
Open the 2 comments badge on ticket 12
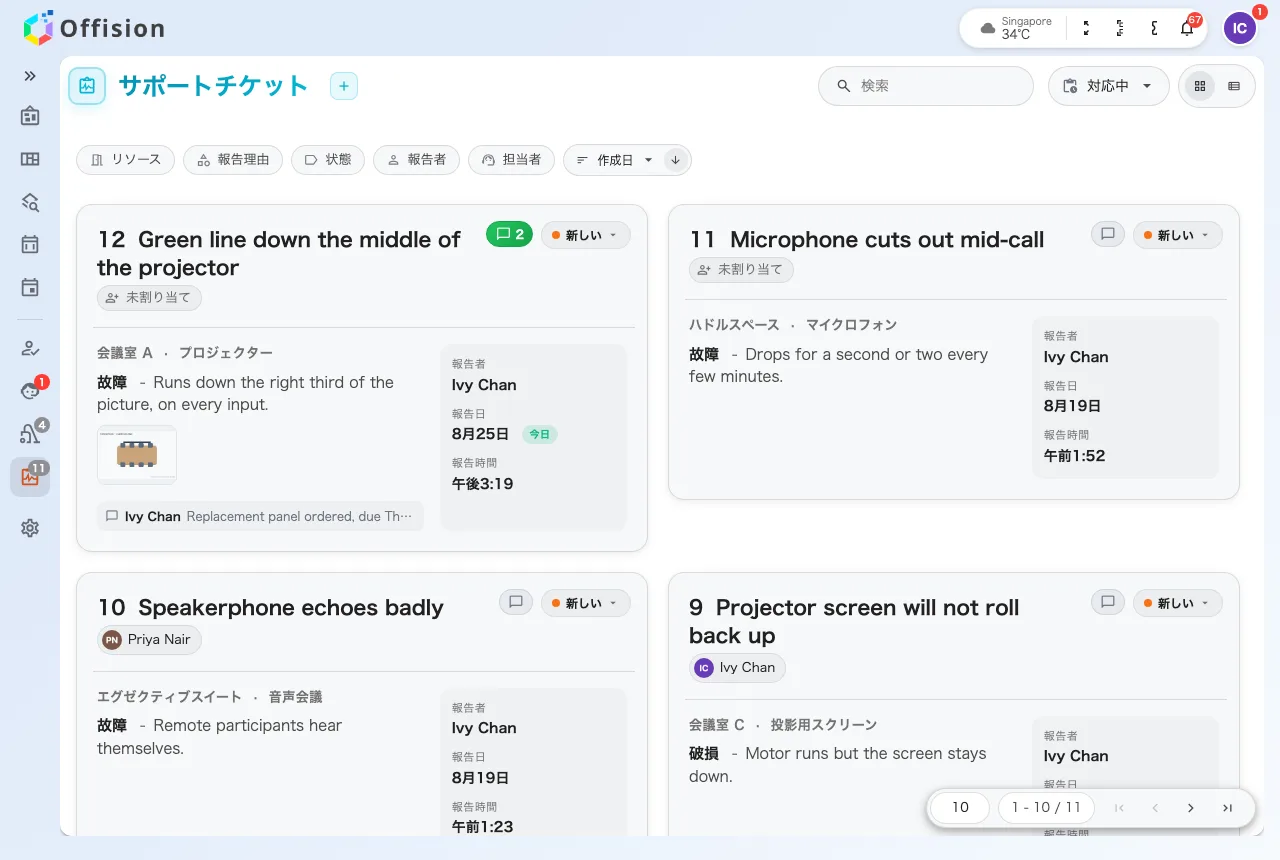click(x=509, y=235)
